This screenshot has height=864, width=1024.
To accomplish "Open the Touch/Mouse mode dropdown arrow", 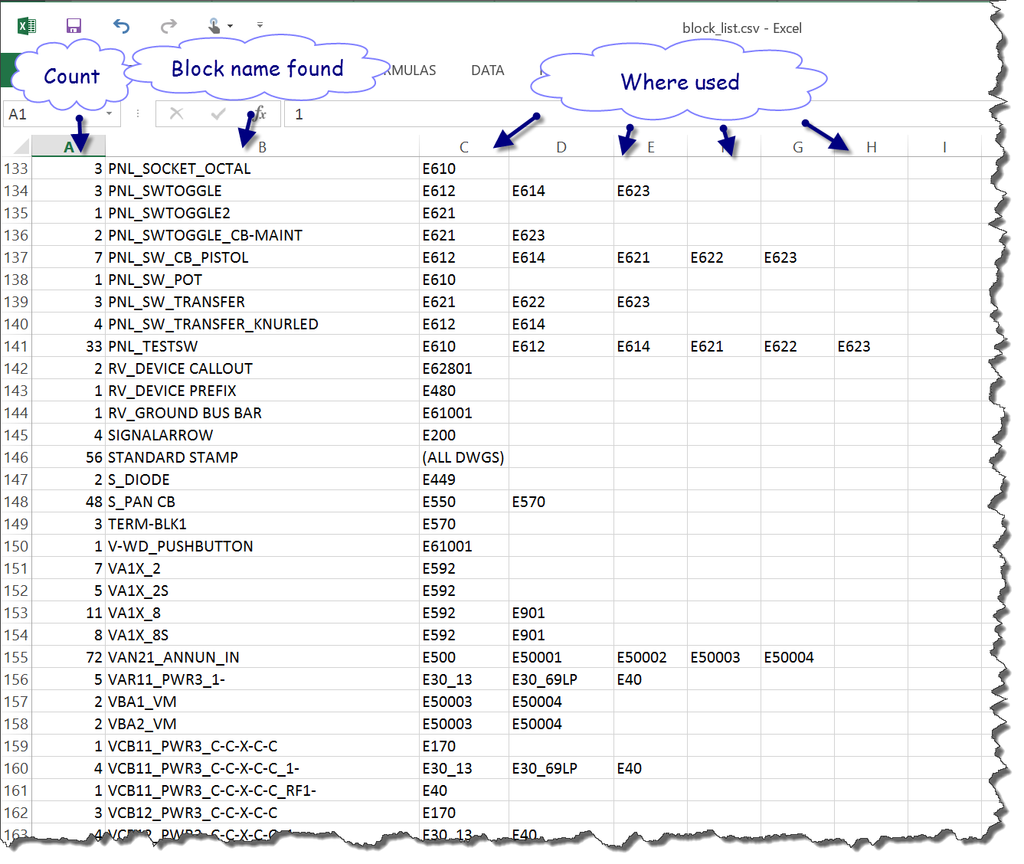I will [230, 27].
